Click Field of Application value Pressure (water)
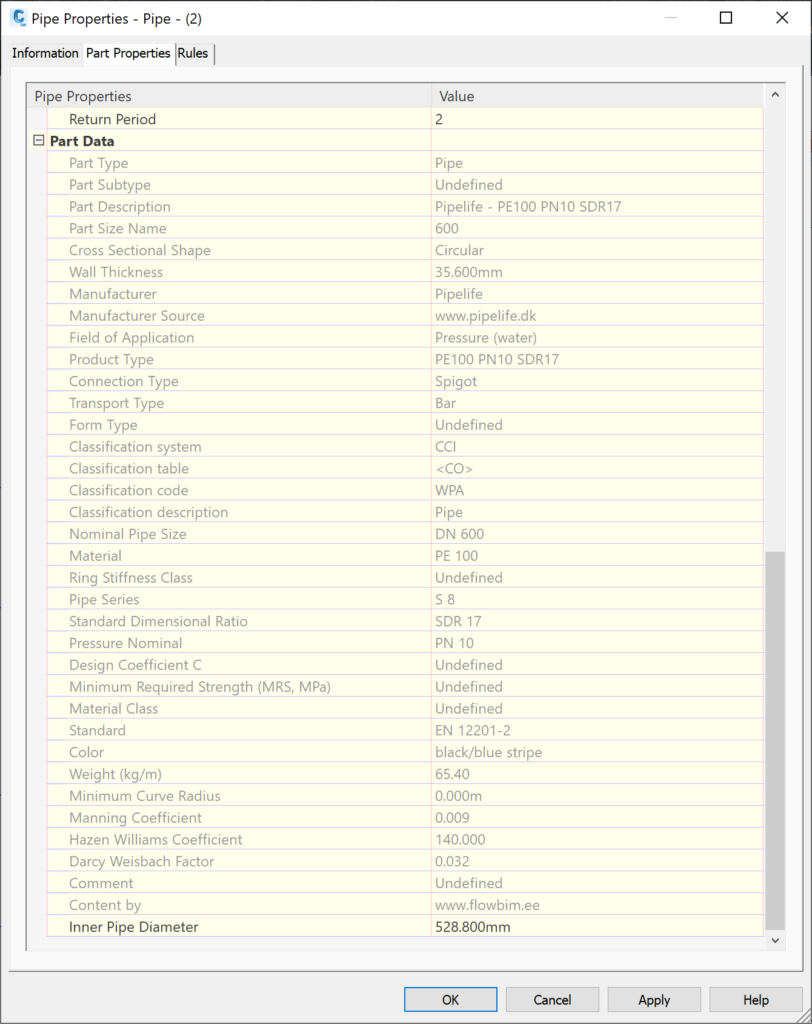 [486, 338]
